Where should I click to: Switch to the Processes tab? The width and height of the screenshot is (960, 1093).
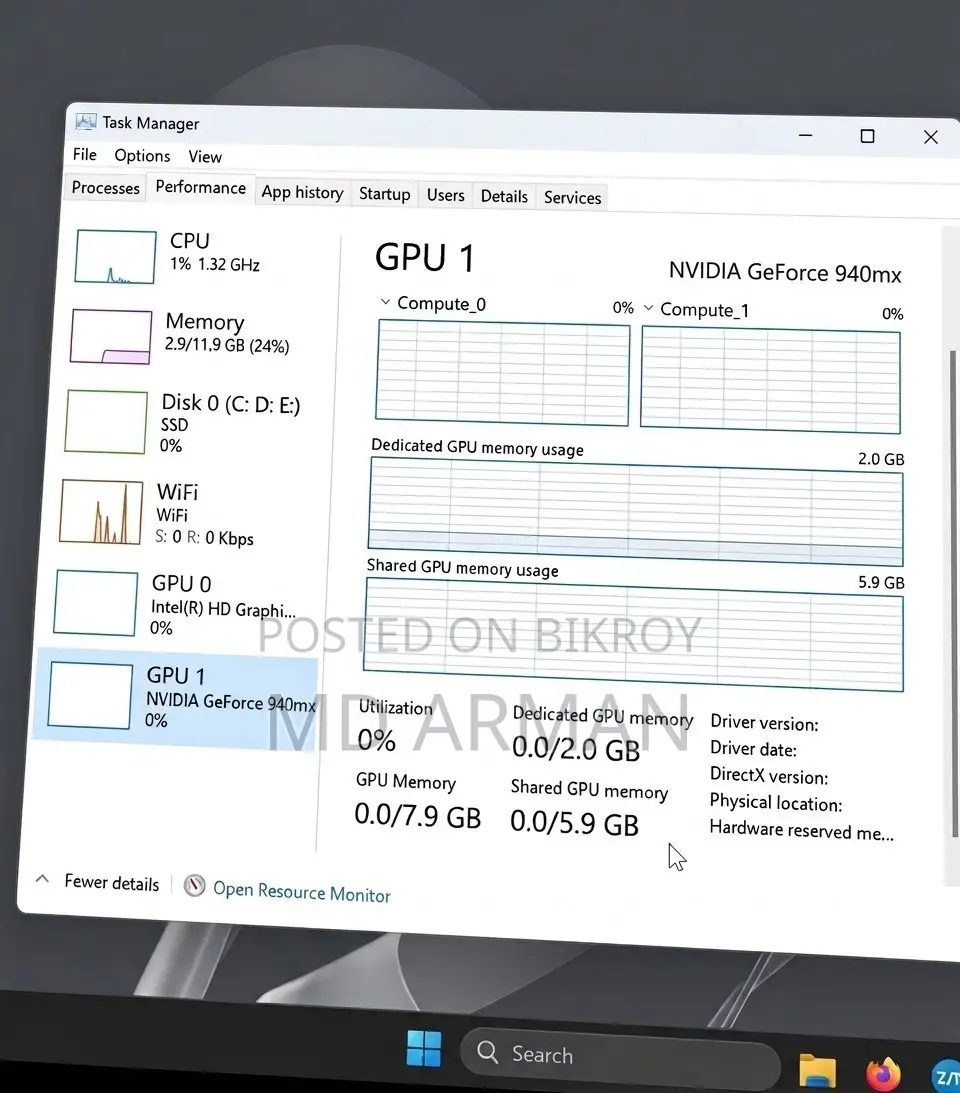(x=105, y=188)
